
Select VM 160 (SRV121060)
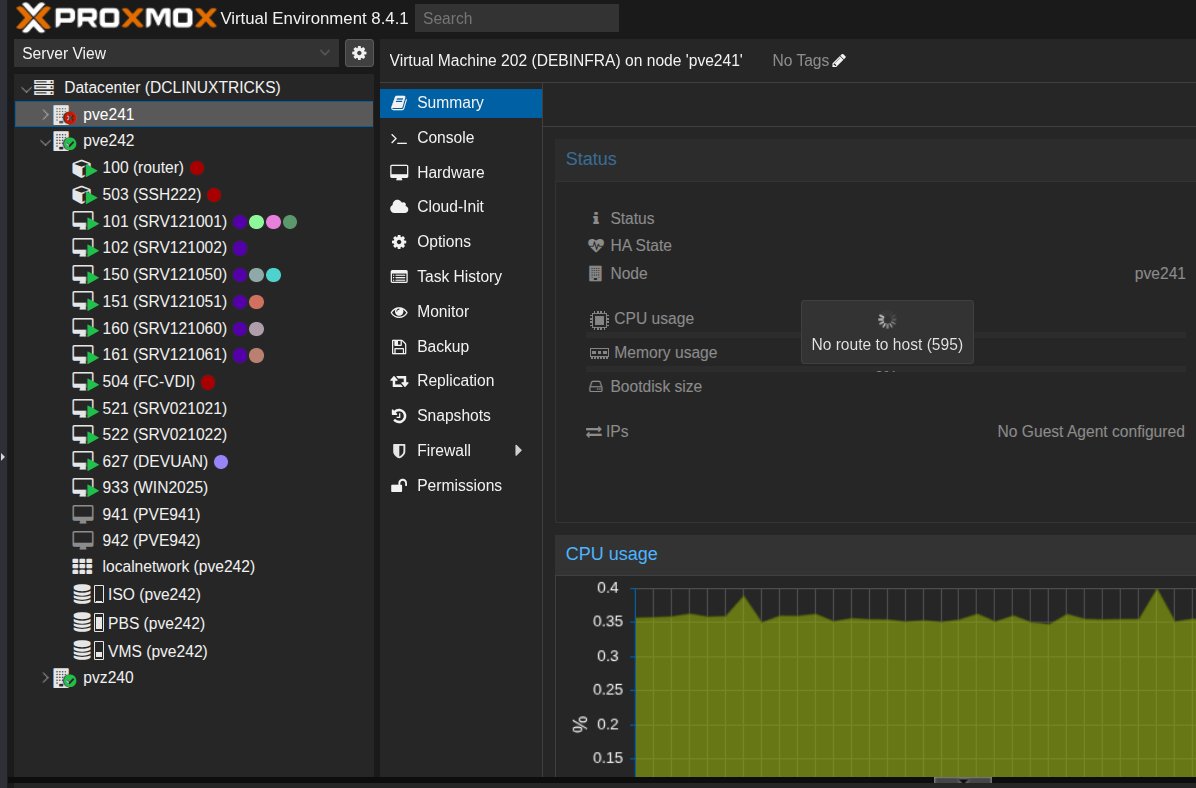tap(165, 328)
